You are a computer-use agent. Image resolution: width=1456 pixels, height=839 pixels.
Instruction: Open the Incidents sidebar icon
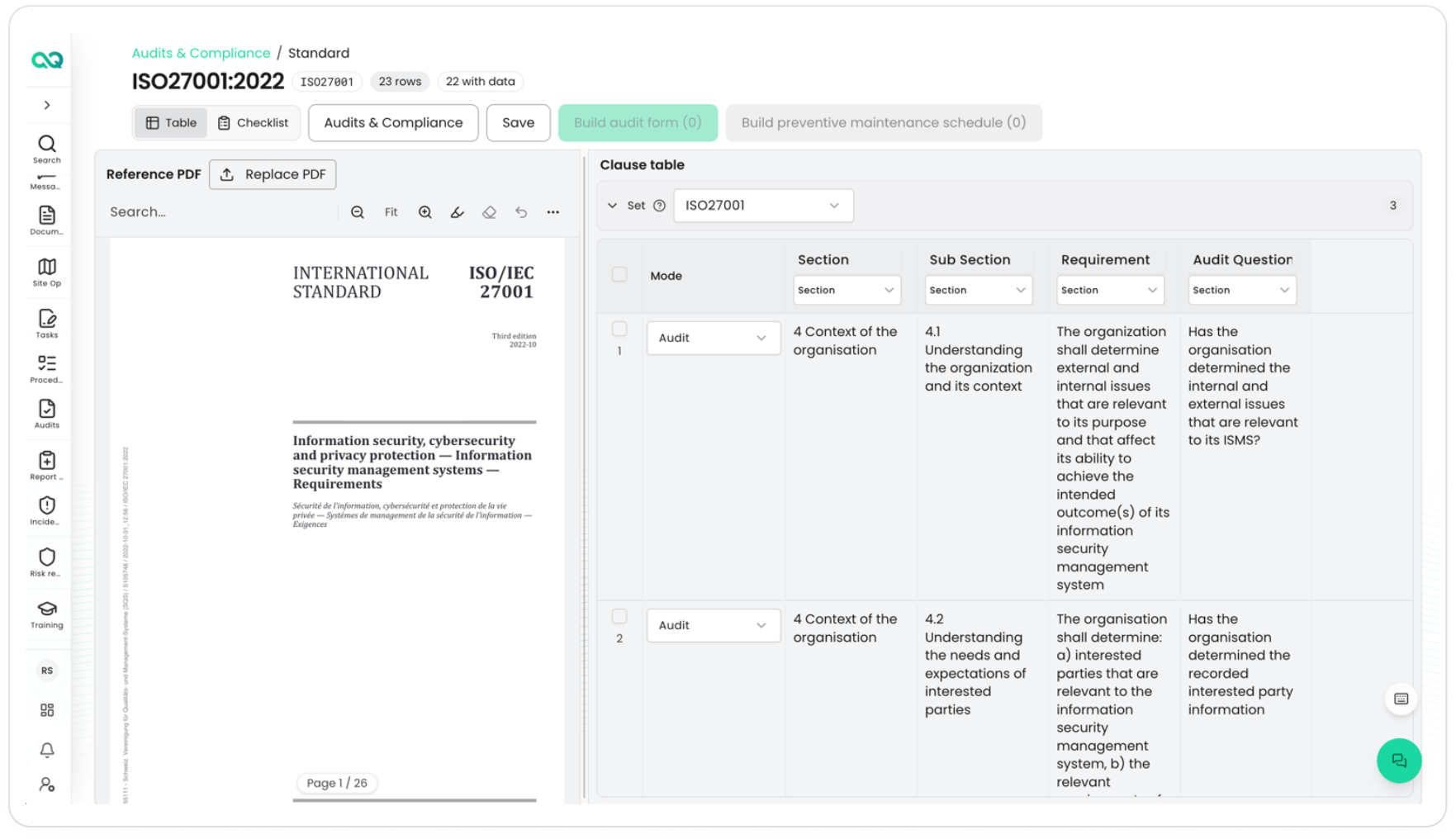click(x=47, y=511)
